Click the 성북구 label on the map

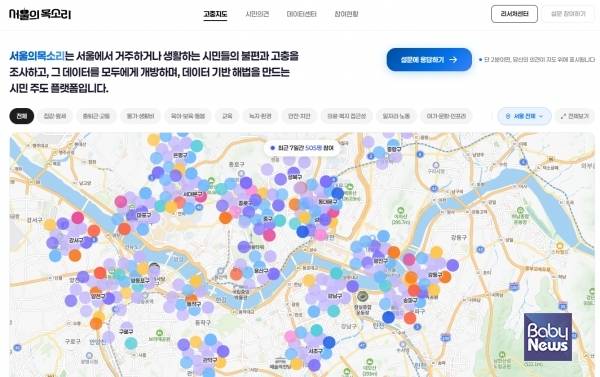tap(295, 177)
